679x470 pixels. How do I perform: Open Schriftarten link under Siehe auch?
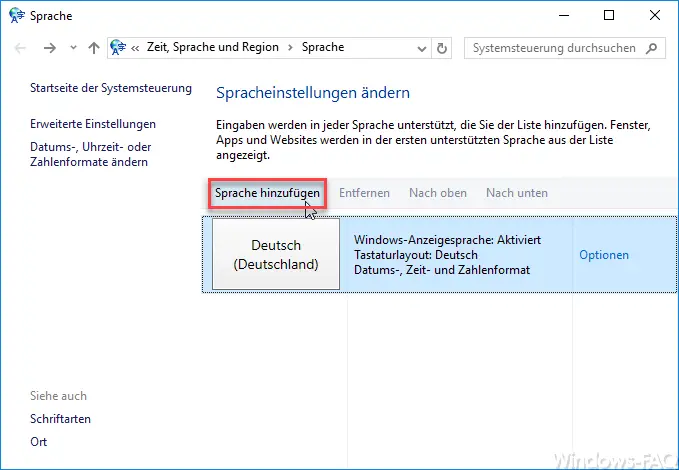coord(60,419)
